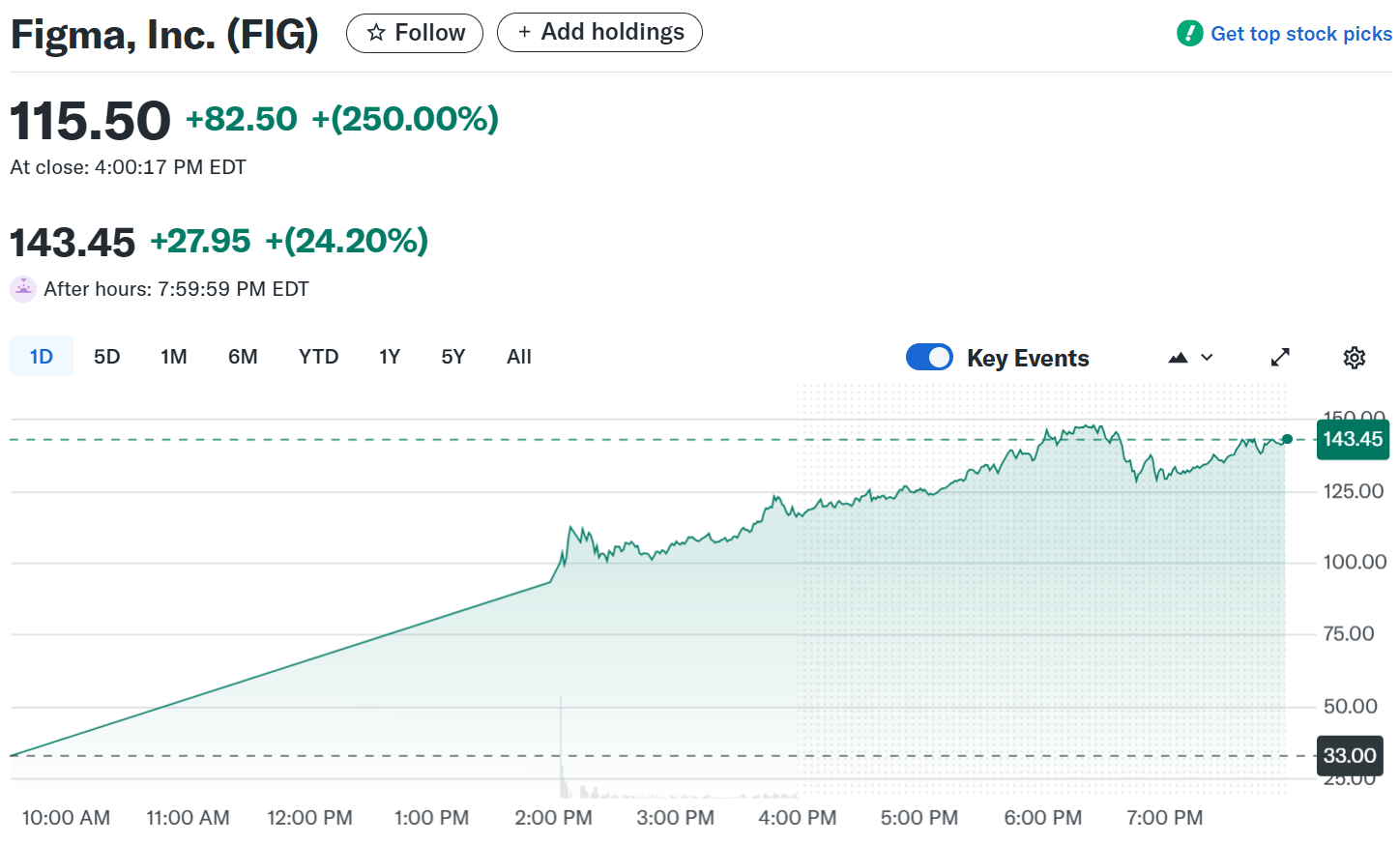Click the +(24.20%) after-hours change

[x=347, y=241]
